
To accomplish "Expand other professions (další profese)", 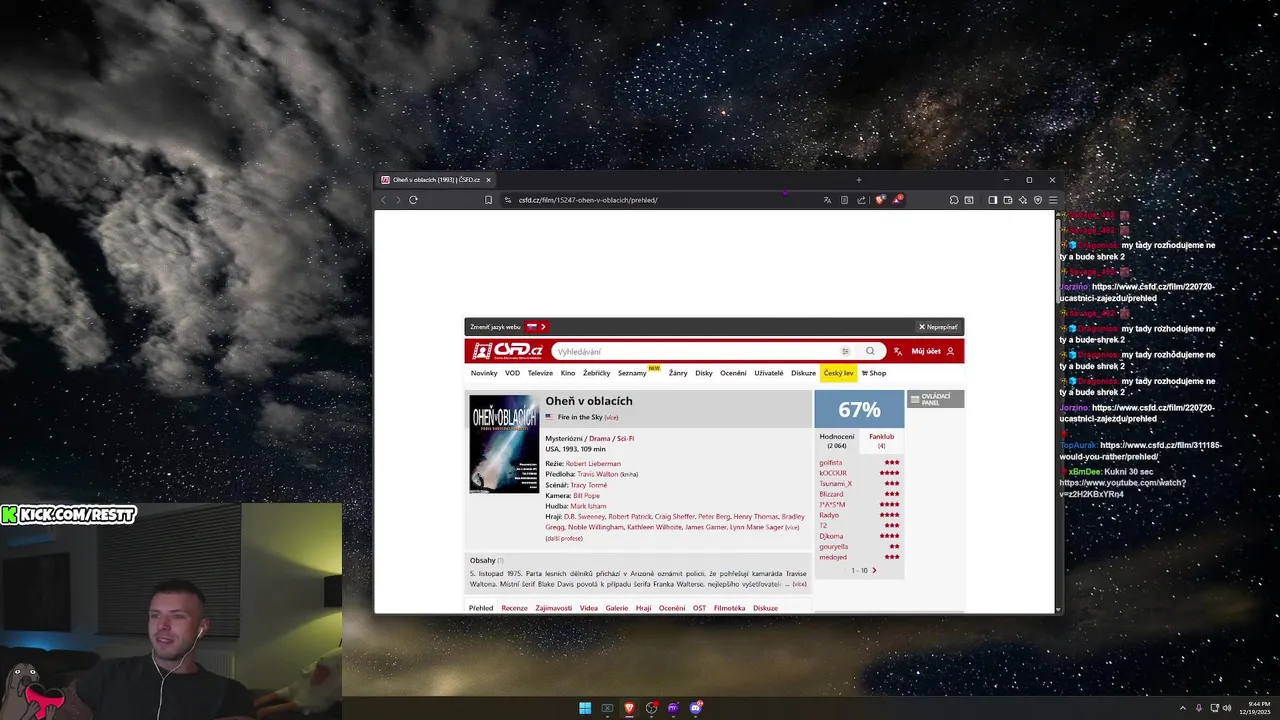I will 564,538.
